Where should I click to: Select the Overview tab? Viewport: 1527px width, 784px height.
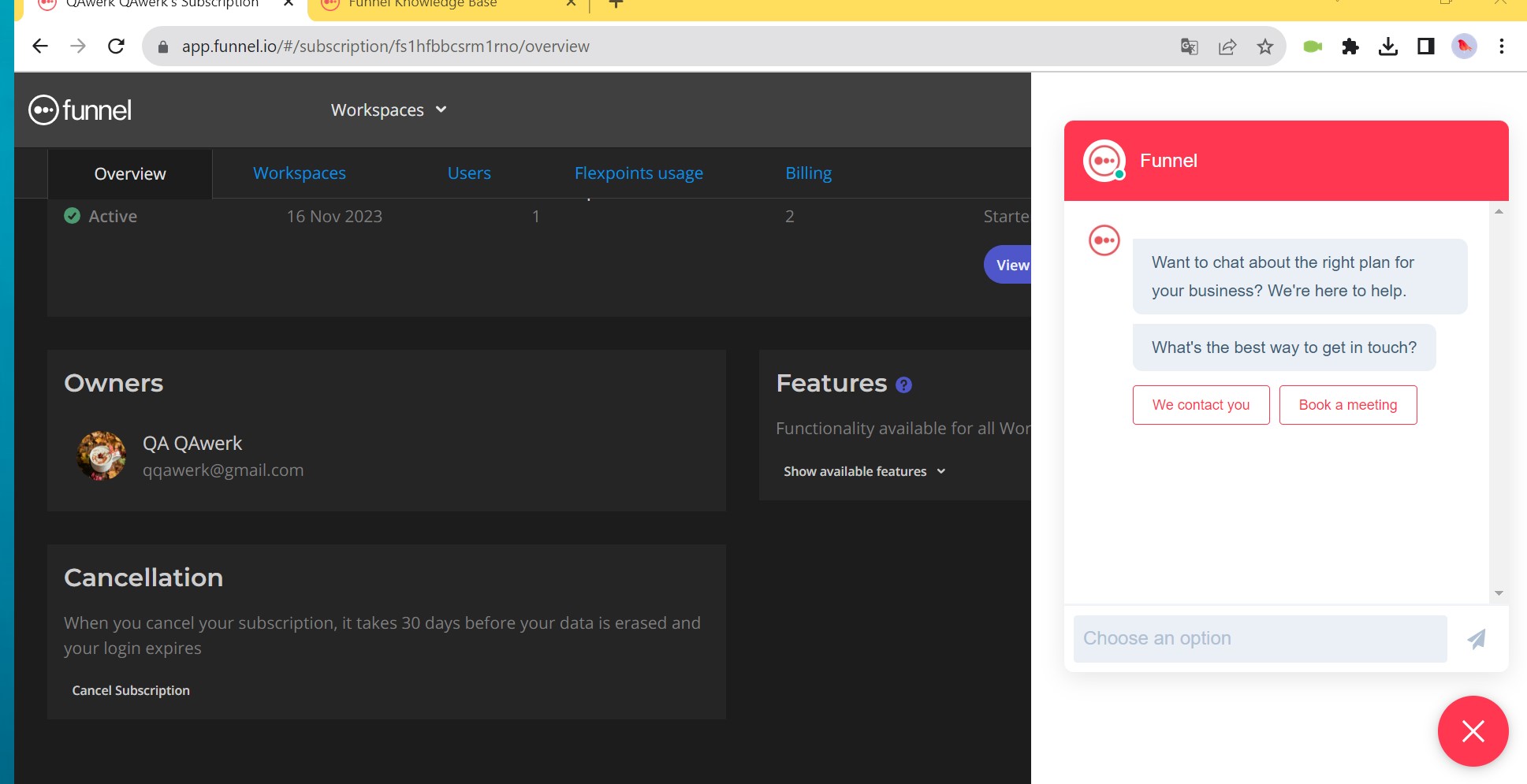click(x=130, y=173)
